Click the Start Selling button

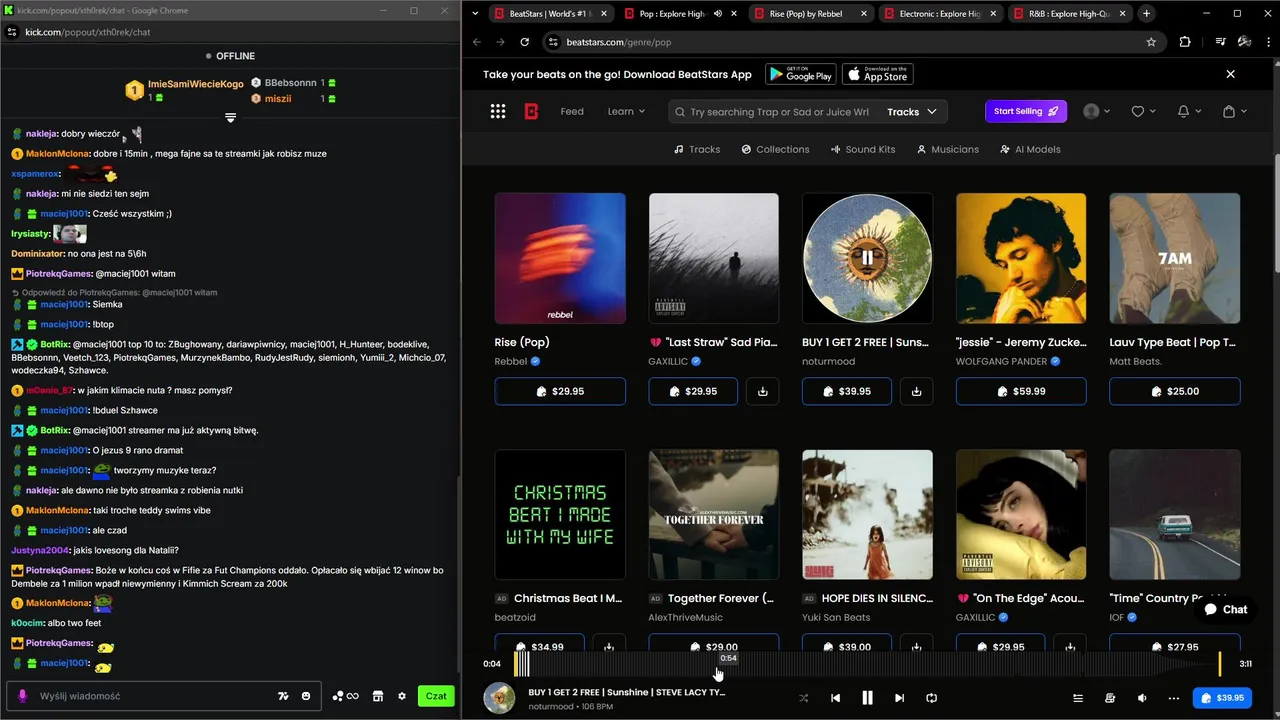(1026, 111)
